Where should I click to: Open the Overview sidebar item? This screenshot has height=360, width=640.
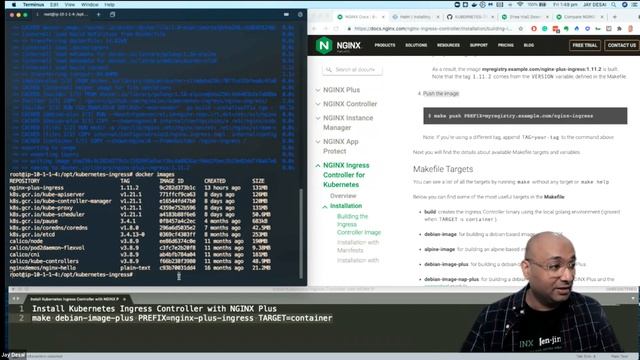343,196
